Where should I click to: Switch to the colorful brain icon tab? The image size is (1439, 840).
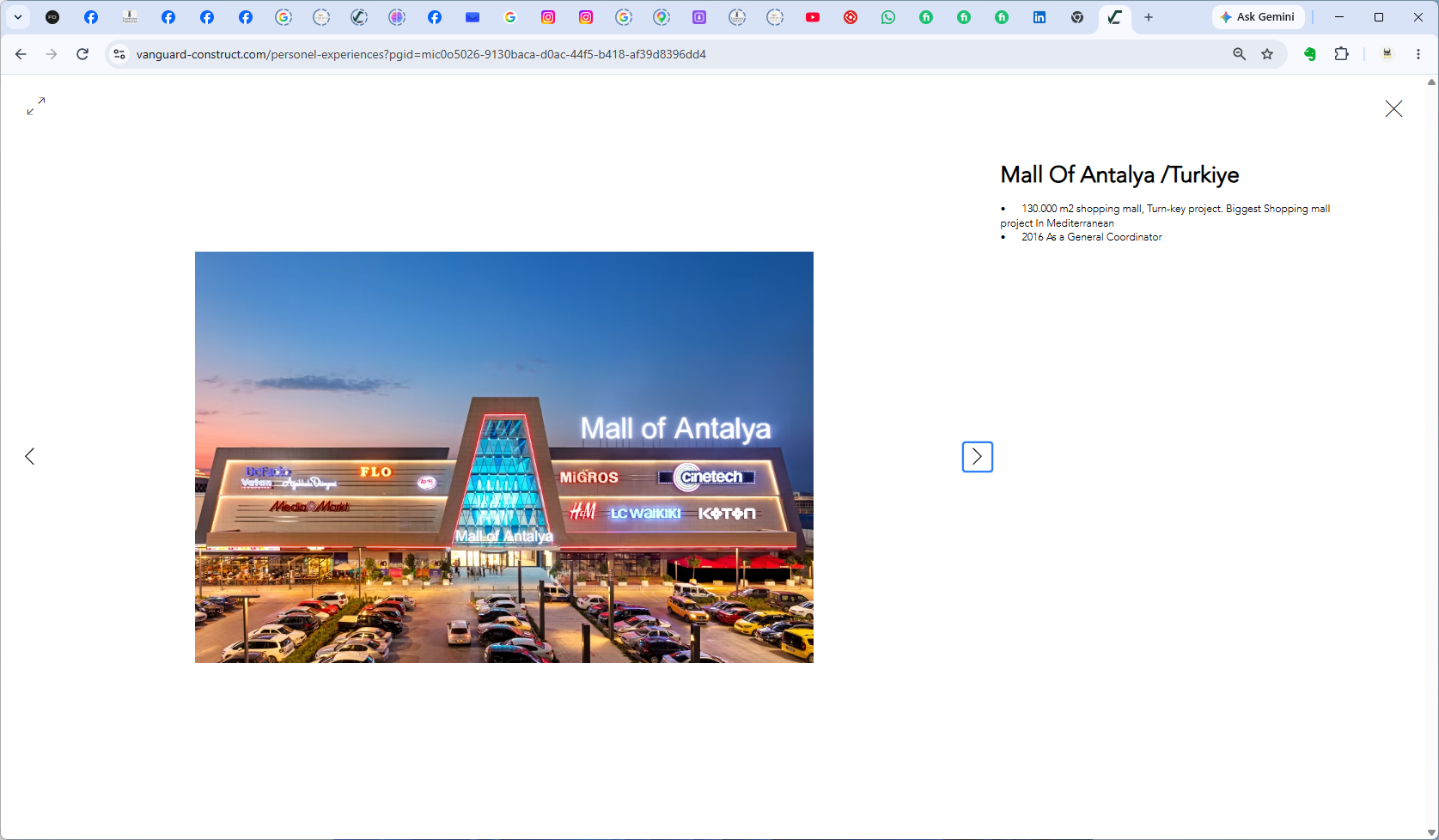tap(397, 17)
